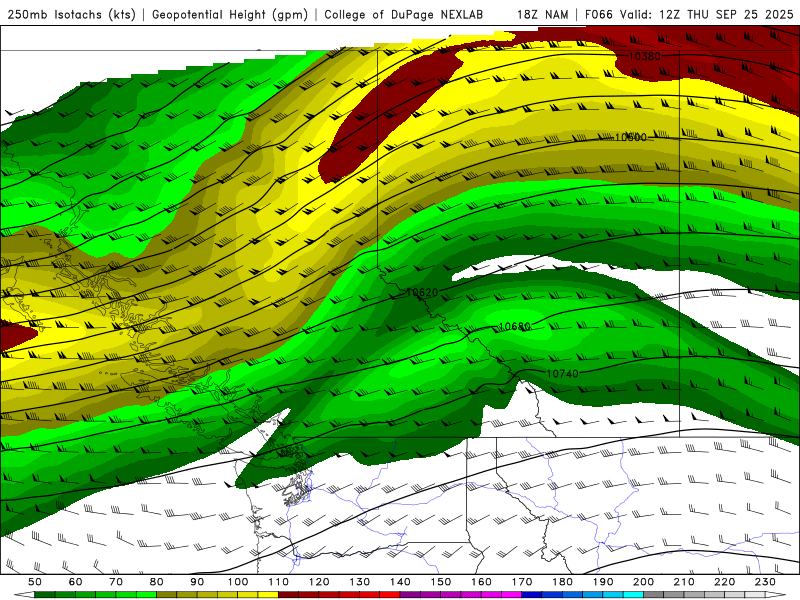Click the 170 value on color scale
Image resolution: width=800 pixels, height=600 pixels.
click(522, 582)
